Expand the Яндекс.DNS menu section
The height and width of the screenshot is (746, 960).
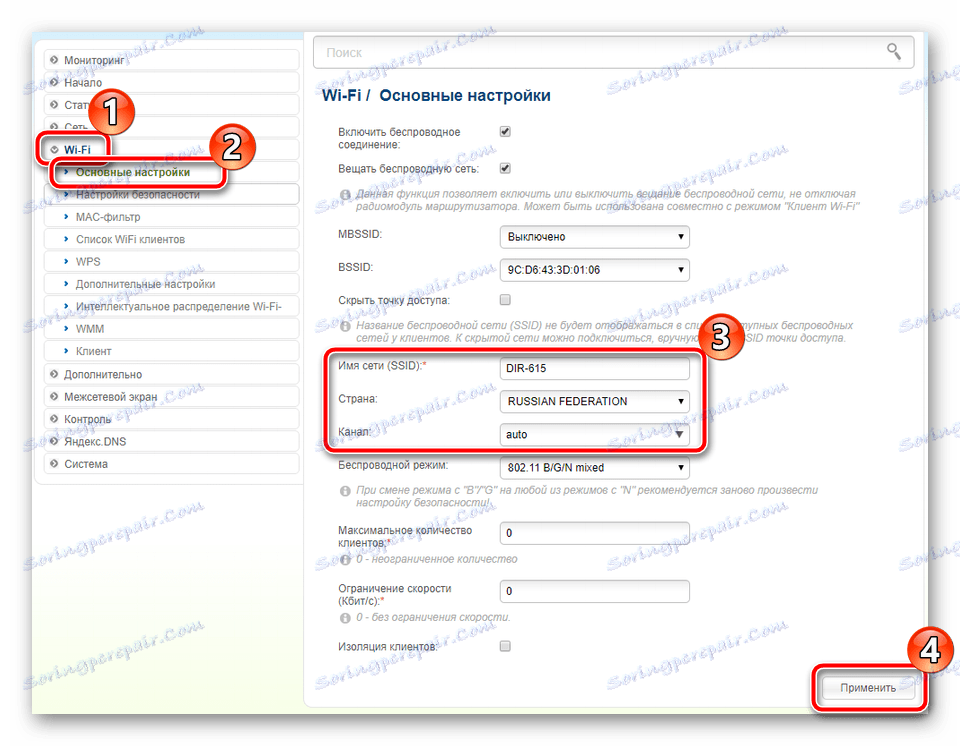[x=171, y=442]
